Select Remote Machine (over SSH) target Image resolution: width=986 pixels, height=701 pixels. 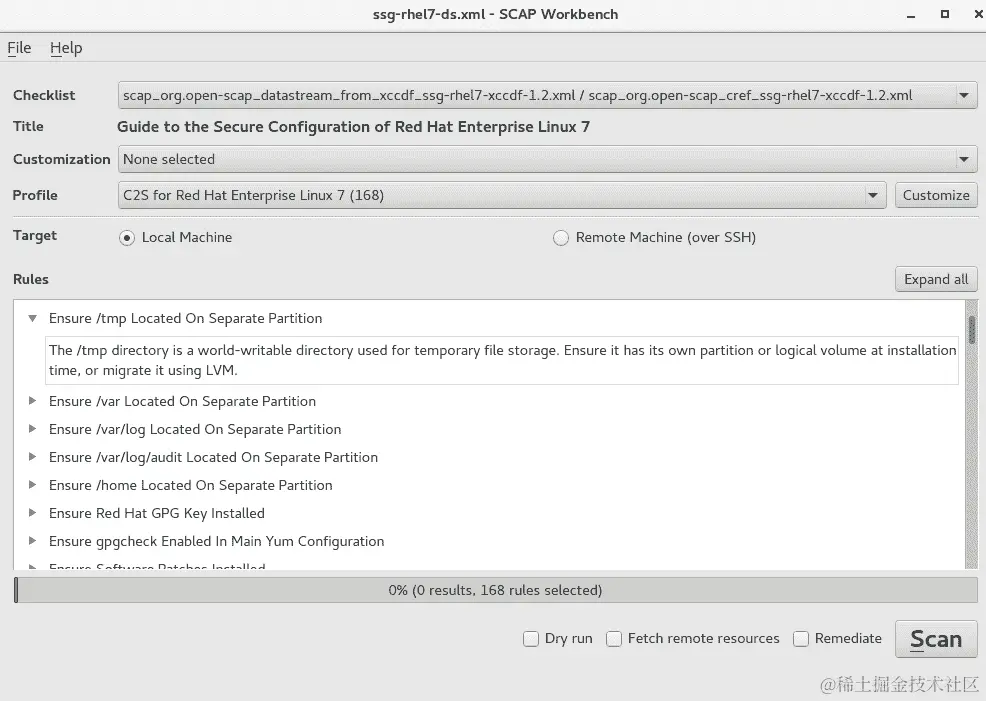coord(560,238)
